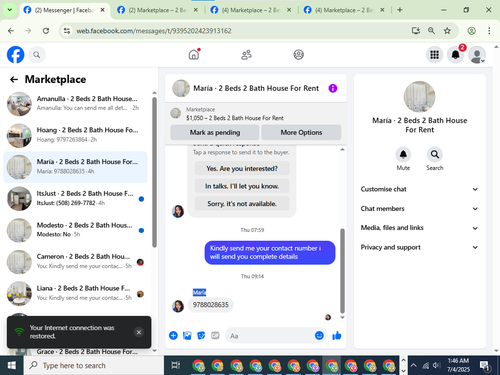The width and height of the screenshot is (500, 375).
Task: Choose a GIF icon in composer
Action: pos(215,335)
